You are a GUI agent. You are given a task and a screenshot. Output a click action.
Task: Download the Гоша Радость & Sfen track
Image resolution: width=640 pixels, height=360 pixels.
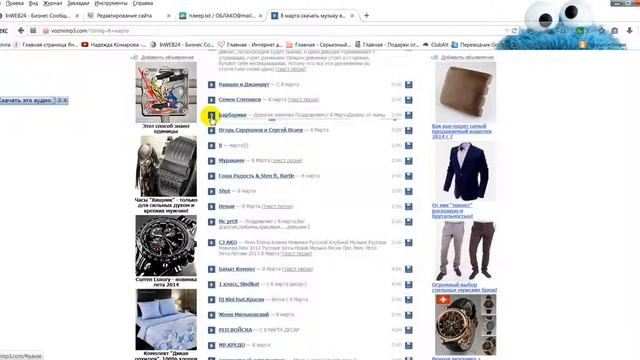[409, 176]
